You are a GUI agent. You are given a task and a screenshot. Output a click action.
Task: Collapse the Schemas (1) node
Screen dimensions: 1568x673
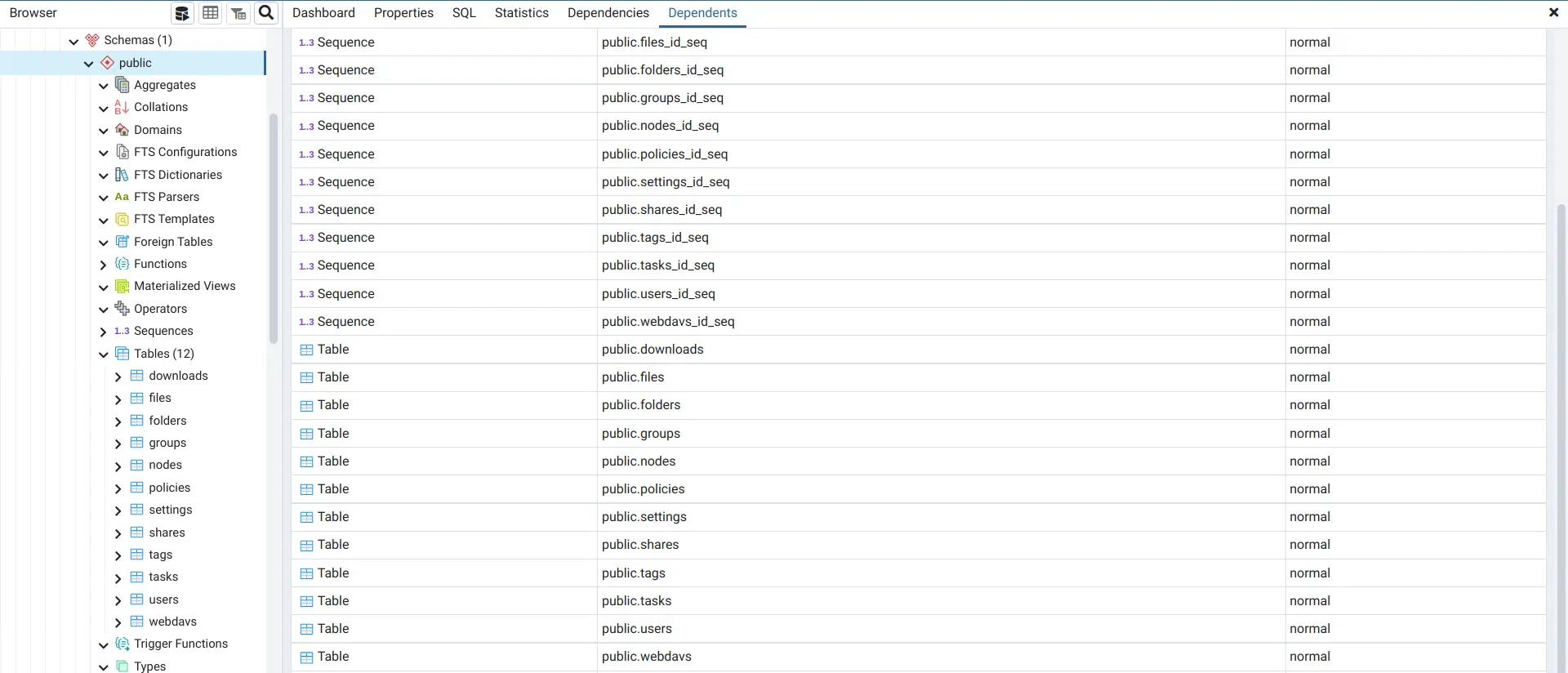click(x=73, y=41)
